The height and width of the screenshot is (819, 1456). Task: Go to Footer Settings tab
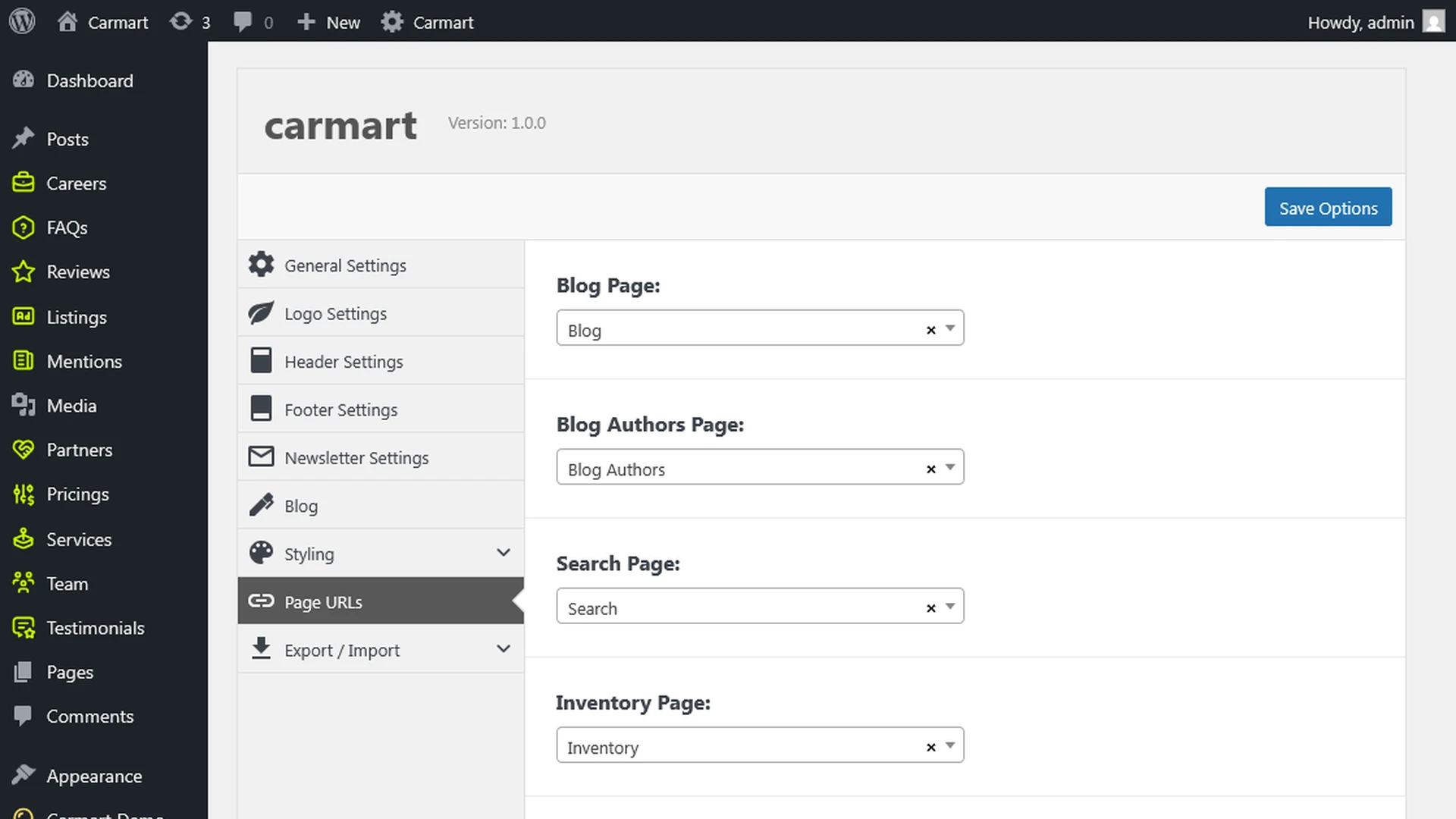click(381, 409)
